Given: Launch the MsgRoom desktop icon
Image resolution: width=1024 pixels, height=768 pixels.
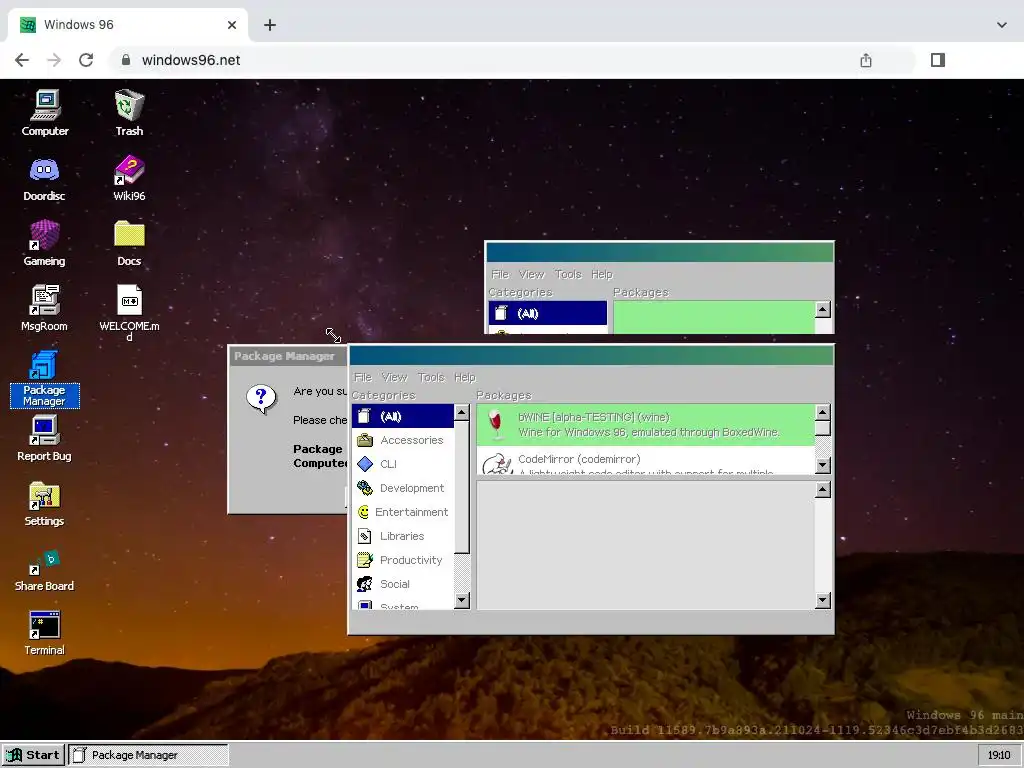Looking at the screenshot, I should tap(44, 308).
